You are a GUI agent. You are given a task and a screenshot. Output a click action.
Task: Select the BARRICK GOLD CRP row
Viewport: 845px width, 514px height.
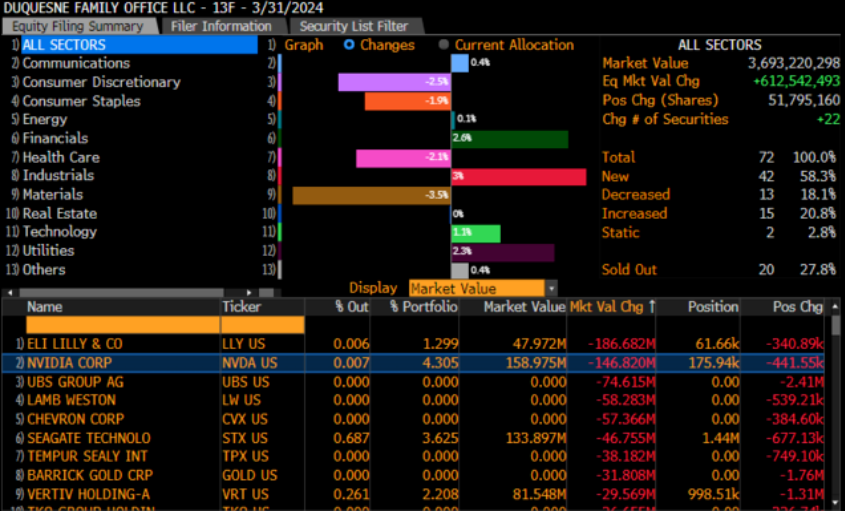(x=413, y=475)
